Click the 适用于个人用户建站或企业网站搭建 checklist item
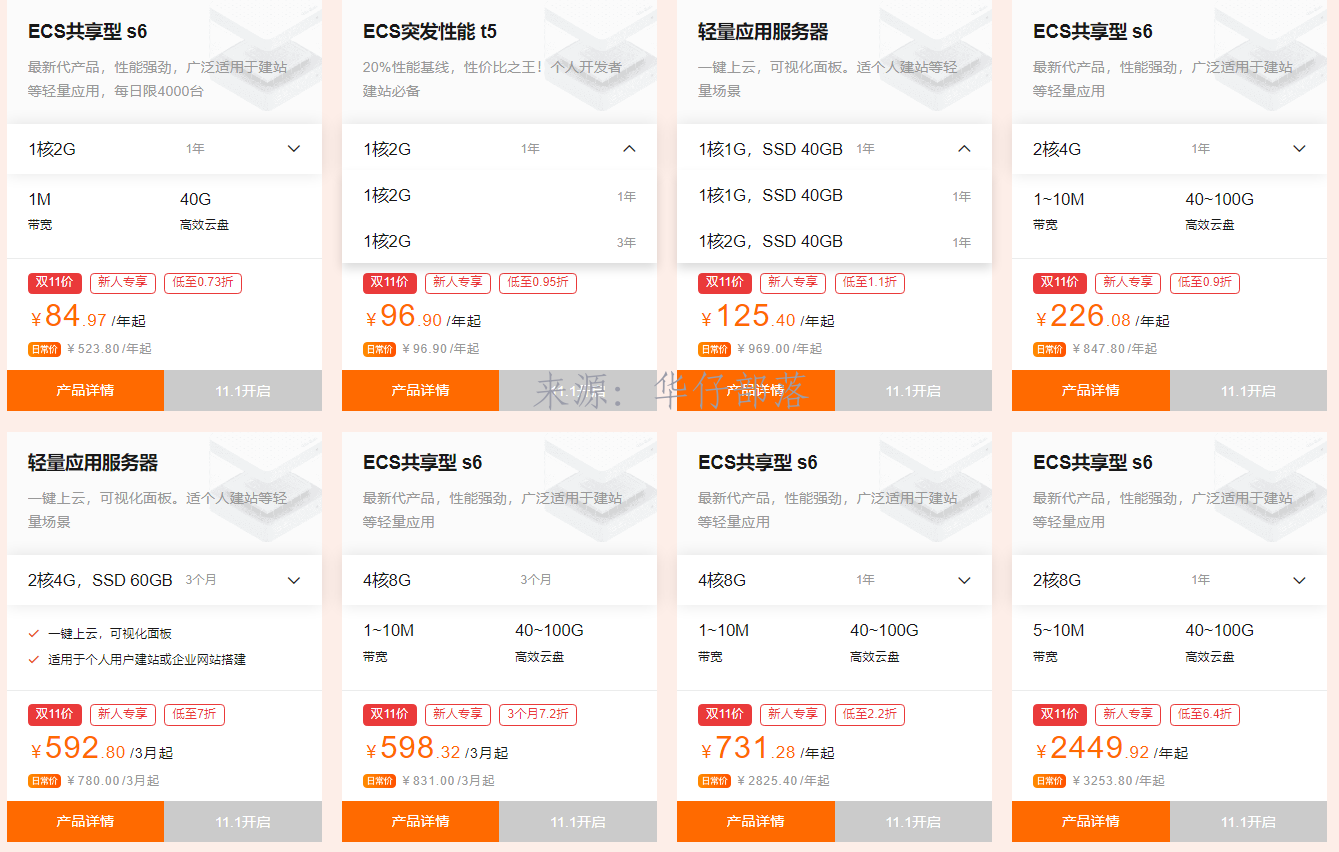This screenshot has height=852, width=1339. [x=147, y=660]
